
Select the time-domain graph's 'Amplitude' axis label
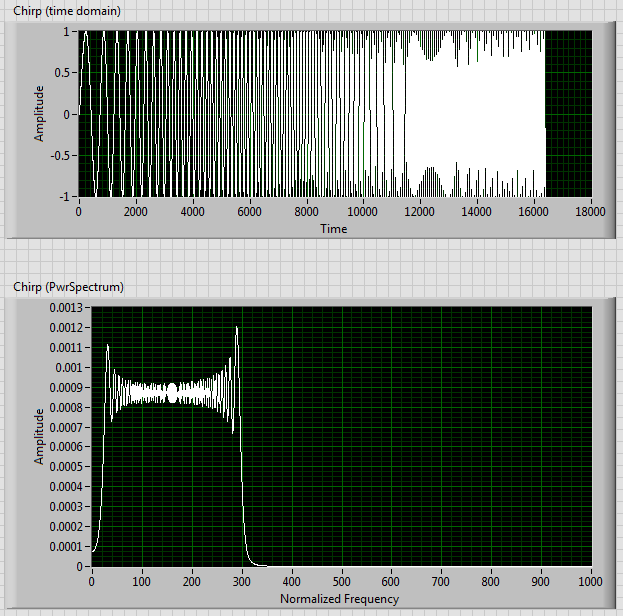coord(39,114)
